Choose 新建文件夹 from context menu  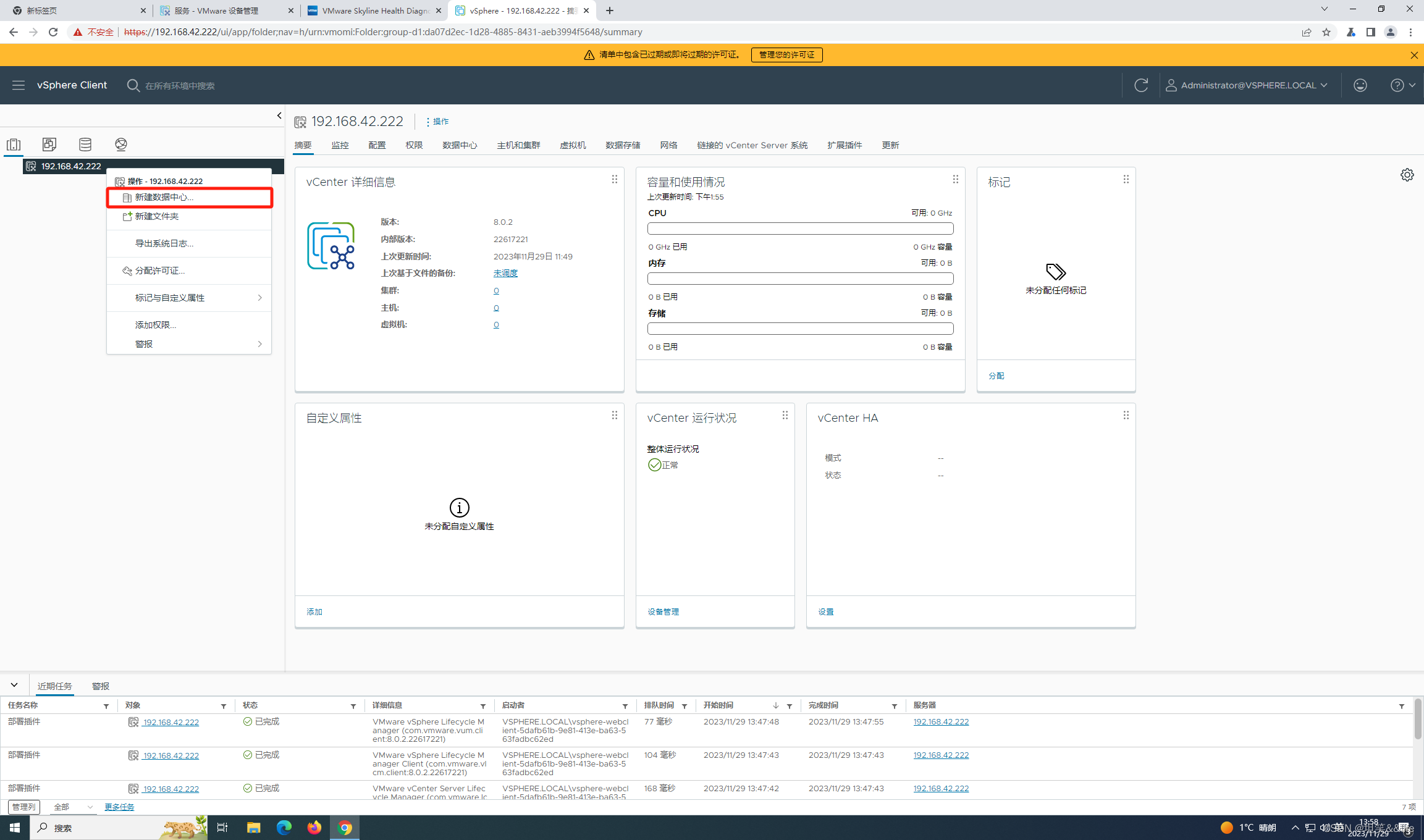coord(189,216)
